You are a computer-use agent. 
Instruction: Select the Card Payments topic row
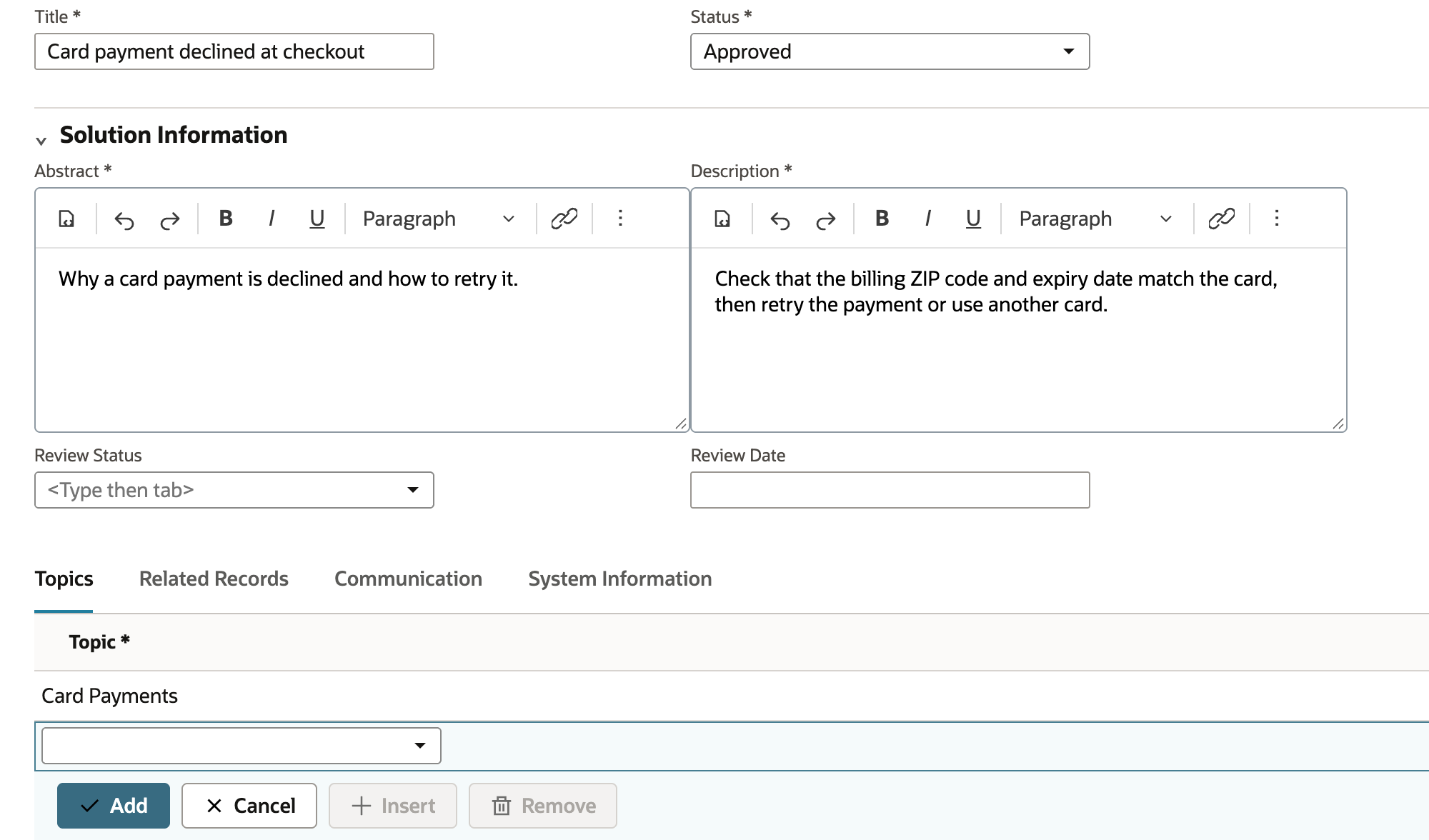click(732, 696)
